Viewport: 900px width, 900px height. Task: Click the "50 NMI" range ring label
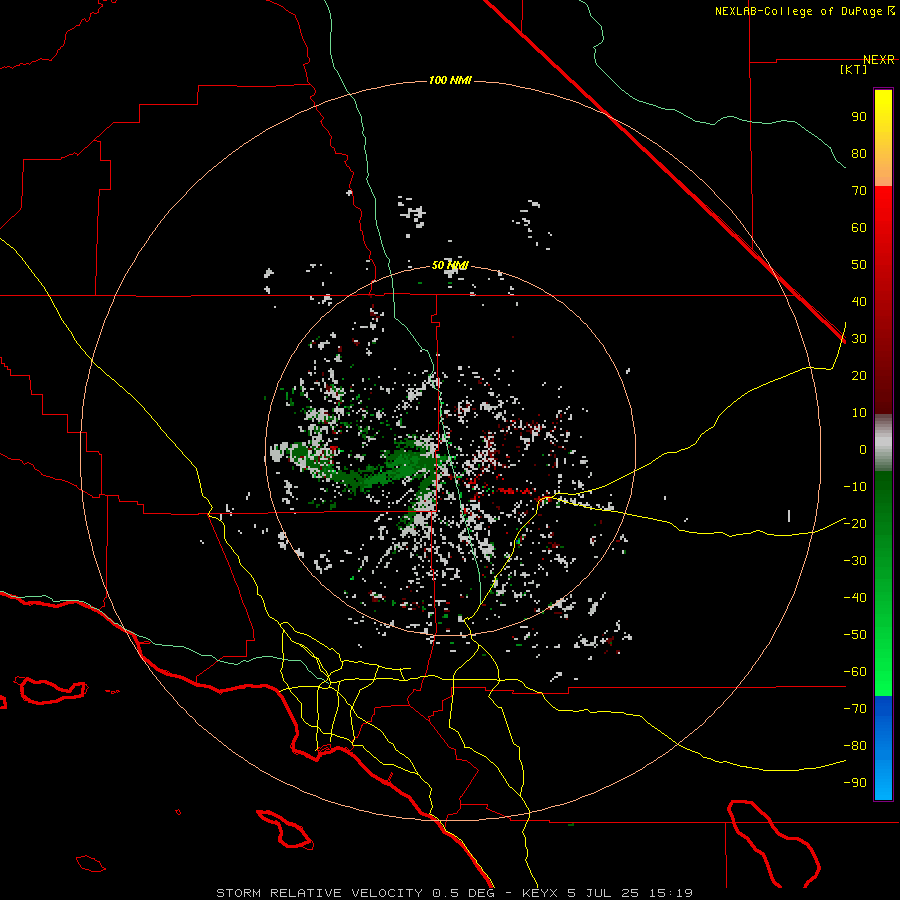pos(450,265)
